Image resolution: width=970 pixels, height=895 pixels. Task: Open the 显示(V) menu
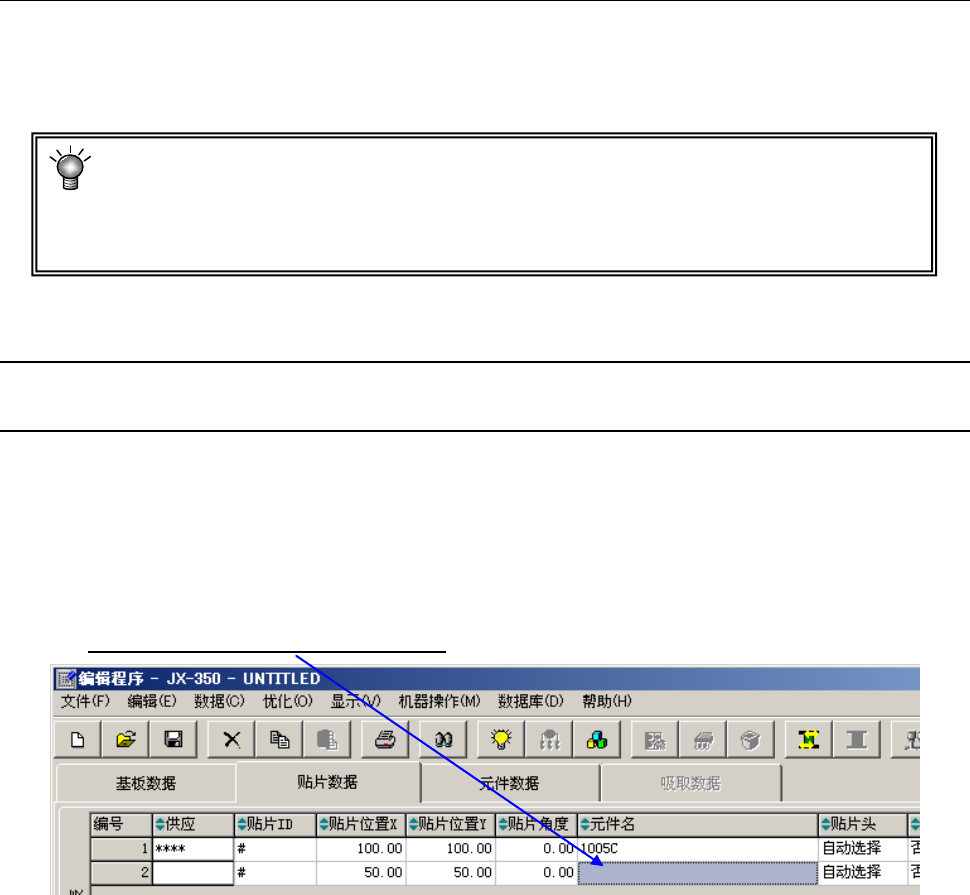tap(355, 701)
